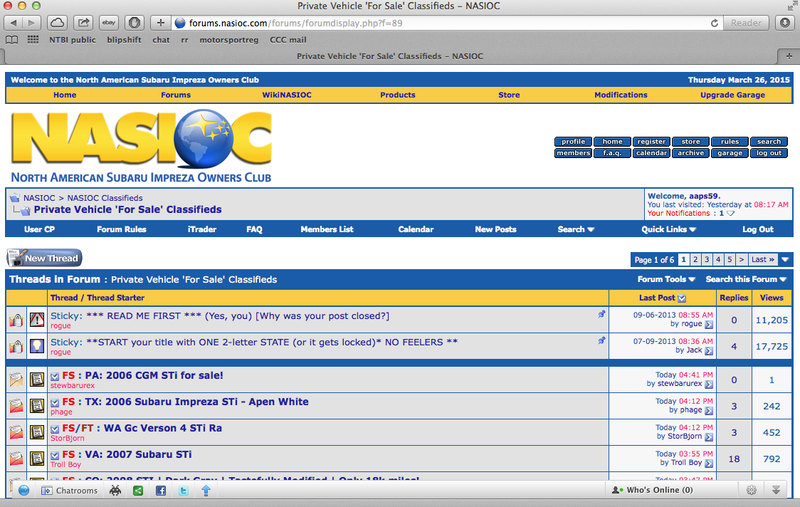This screenshot has height=507, width=800.
Task: Click the Twitter icon in bottom bar
Action: (x=184, y=491)
